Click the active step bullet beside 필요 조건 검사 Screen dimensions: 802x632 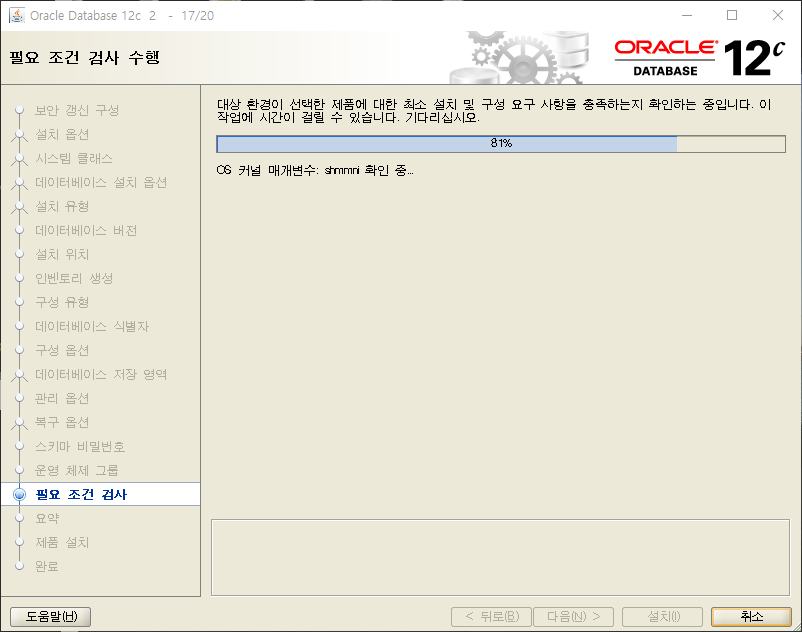[x=19, y=494]
